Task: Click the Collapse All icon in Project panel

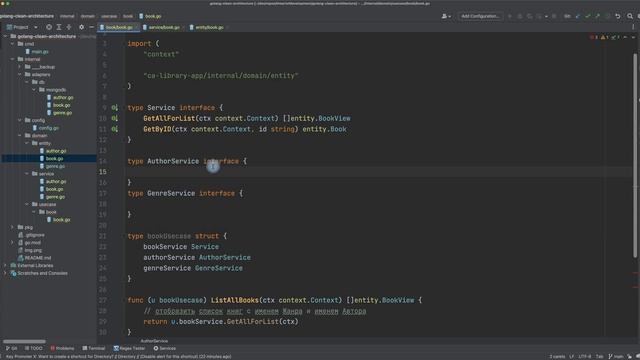Action: (x=69, y=27)
